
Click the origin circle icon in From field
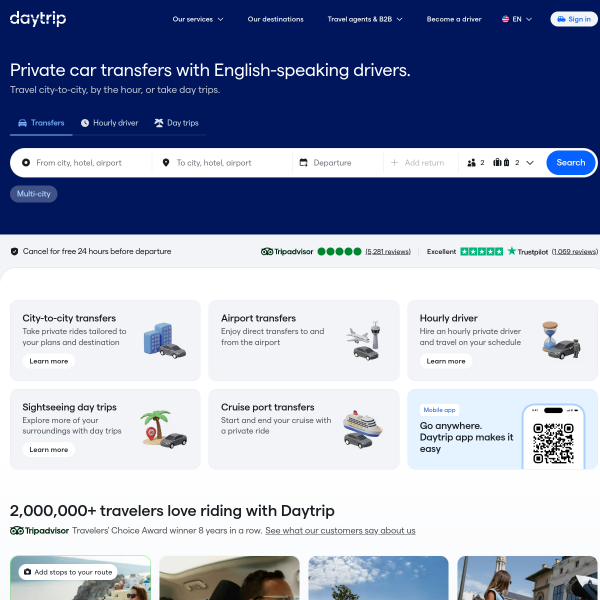point(26,163)
